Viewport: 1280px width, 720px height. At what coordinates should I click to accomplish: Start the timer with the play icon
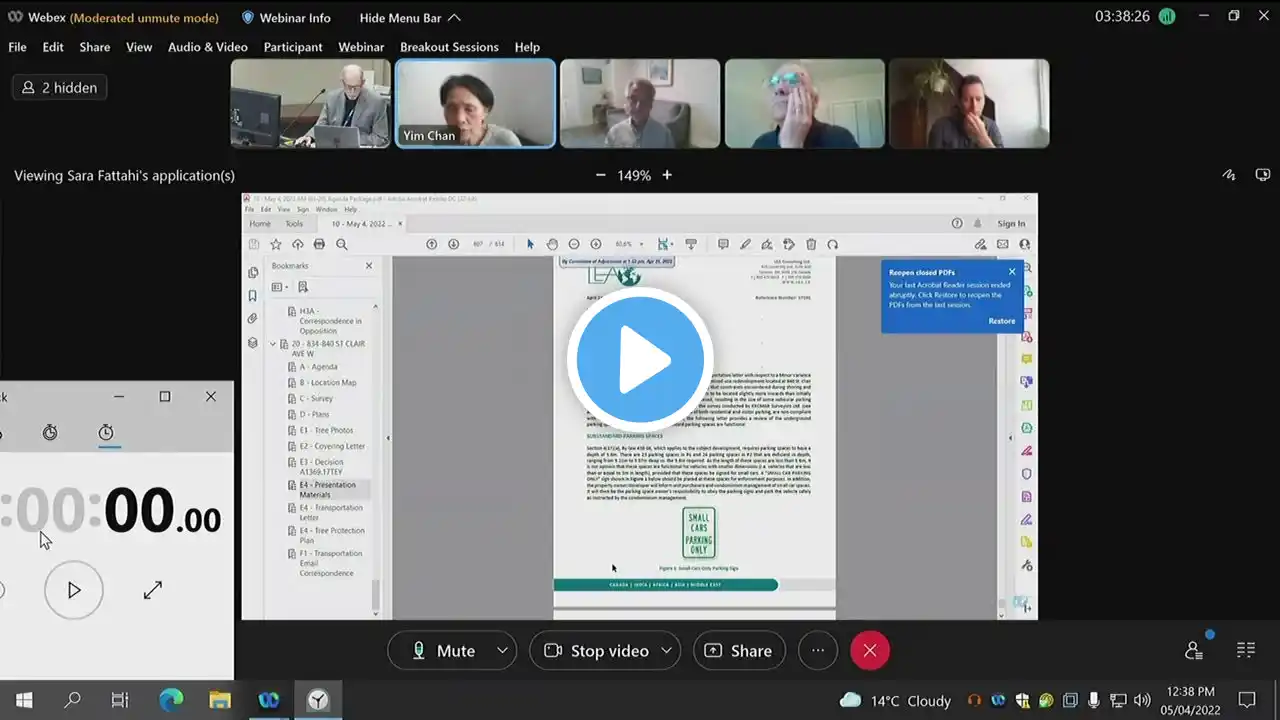click(x=74, y=590)
